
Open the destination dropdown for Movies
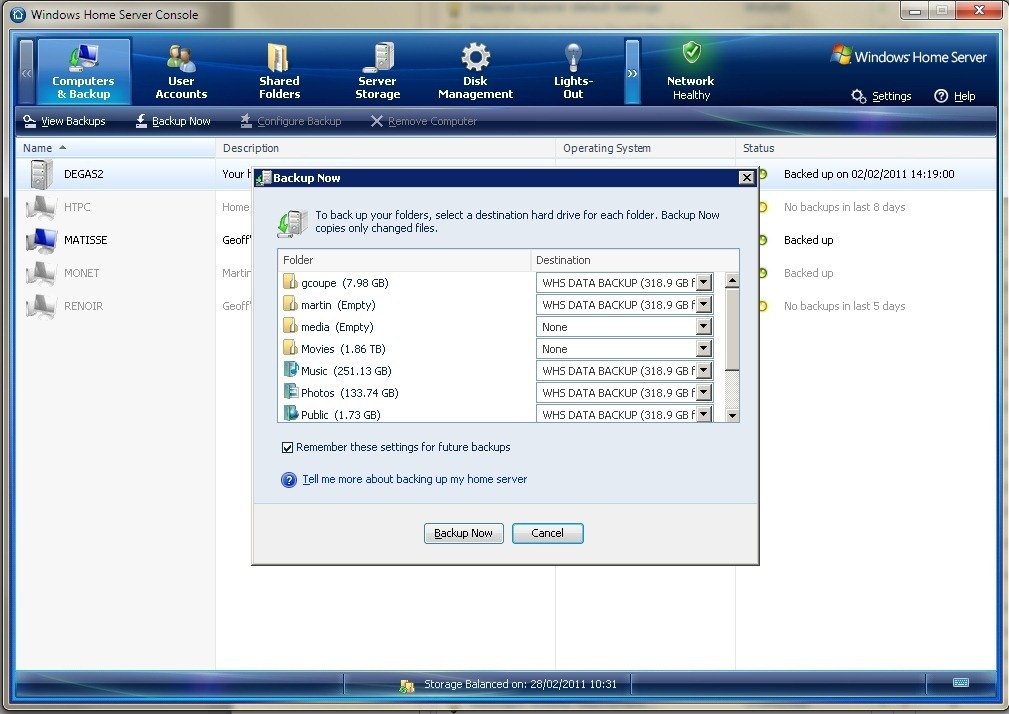click(x=704, y=349)
